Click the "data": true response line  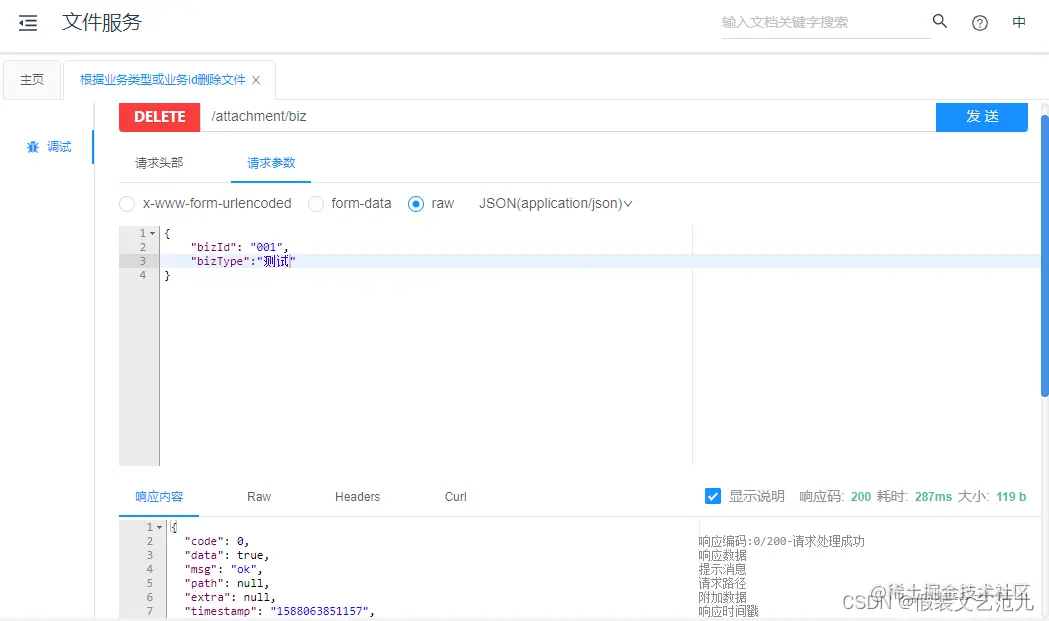pyautogui.click(x=227, y=555)
